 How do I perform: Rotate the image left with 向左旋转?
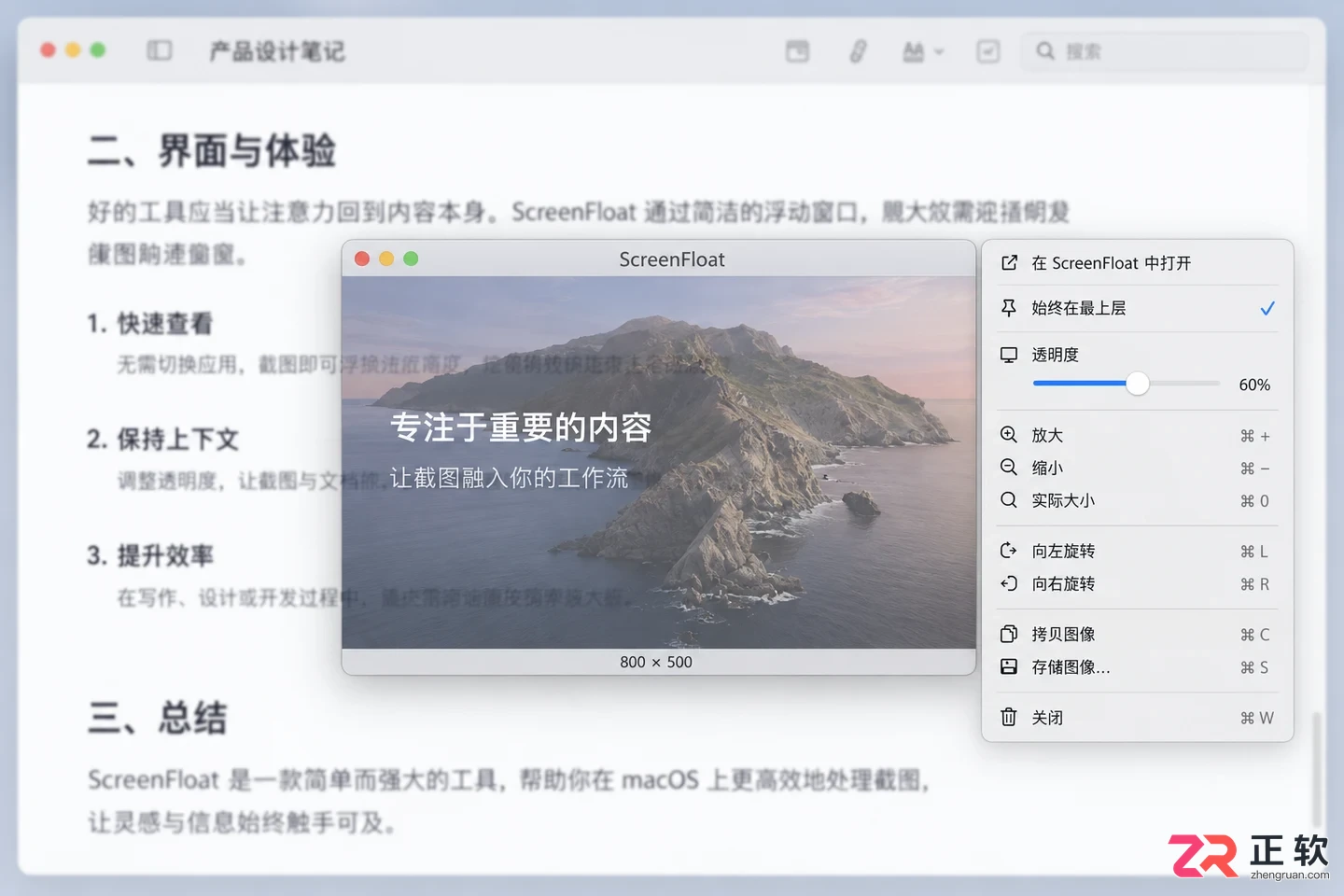[x=1138, y=552]
